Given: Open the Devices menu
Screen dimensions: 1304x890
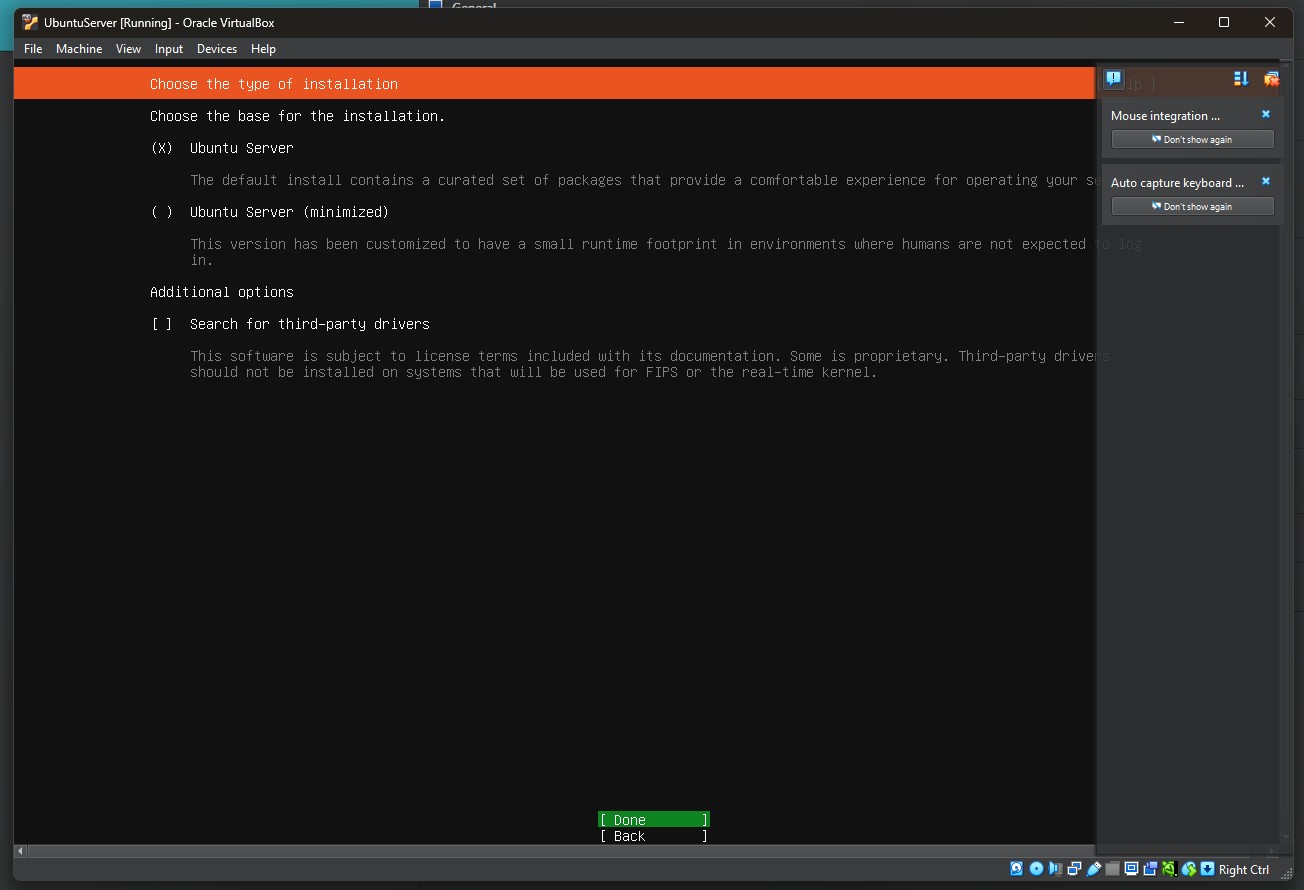Looking at the screenshot, I should pos(217,48).
